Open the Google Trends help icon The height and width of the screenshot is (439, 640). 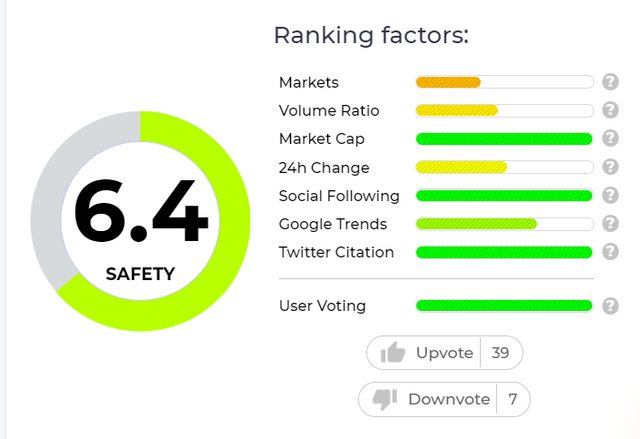610,224
